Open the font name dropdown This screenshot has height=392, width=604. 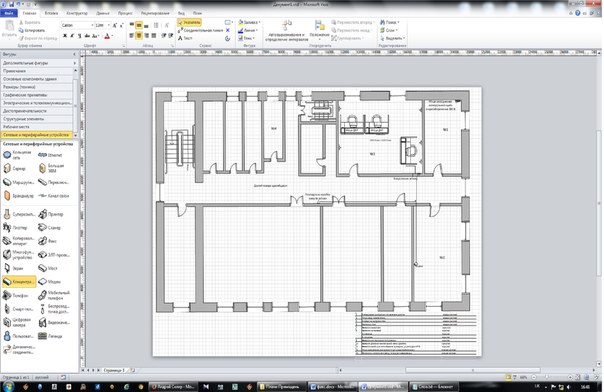[92, 25]
